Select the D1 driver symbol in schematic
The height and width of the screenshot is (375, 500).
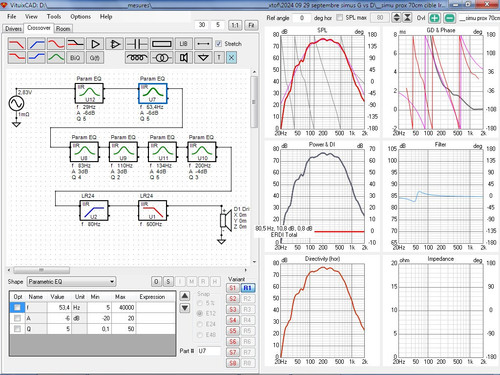coord(226,220)
